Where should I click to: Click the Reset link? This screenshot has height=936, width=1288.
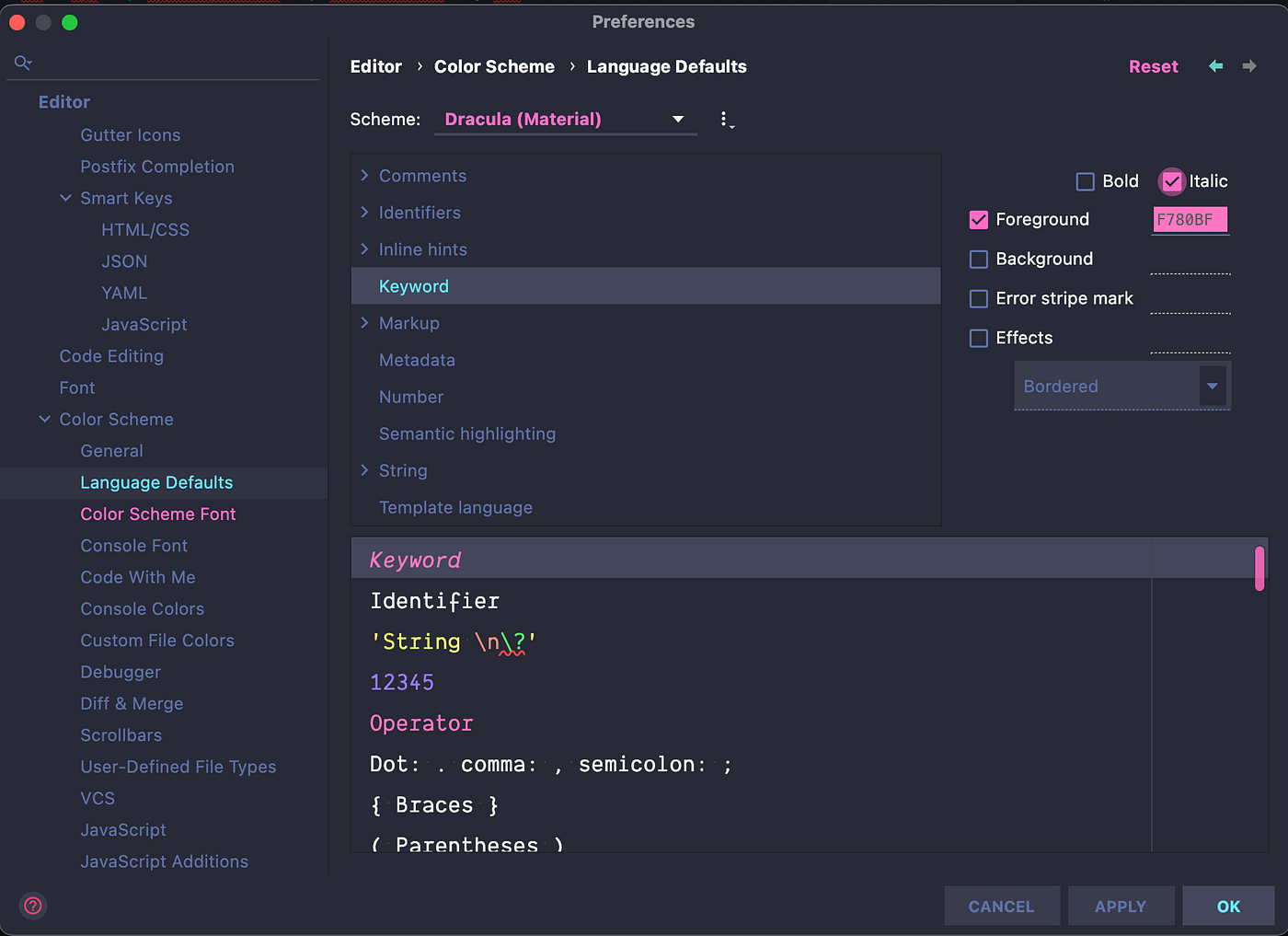[x=1153, y=66]
